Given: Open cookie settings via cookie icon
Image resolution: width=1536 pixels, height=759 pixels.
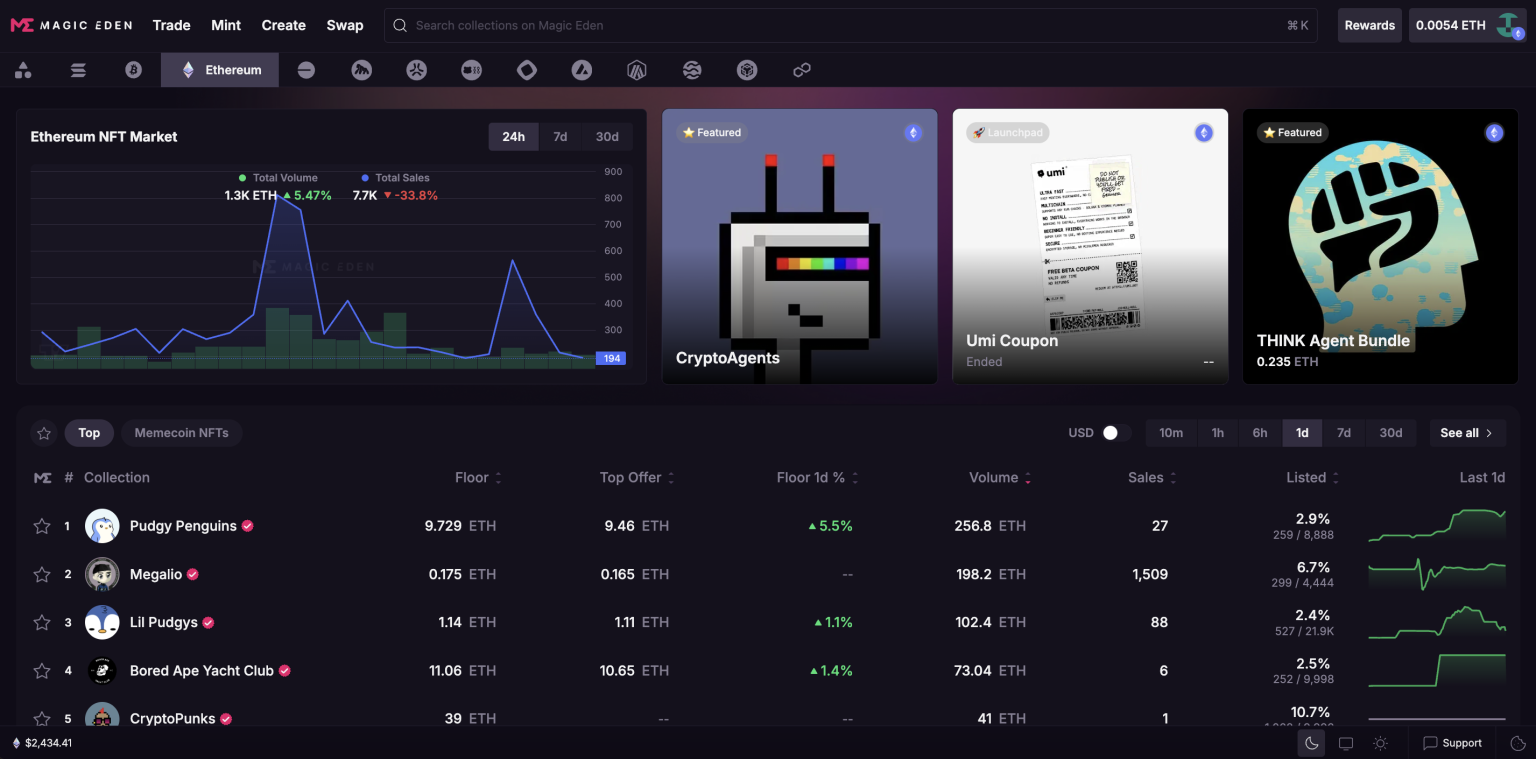Looking at the screenshot, I should [1520, 743].
